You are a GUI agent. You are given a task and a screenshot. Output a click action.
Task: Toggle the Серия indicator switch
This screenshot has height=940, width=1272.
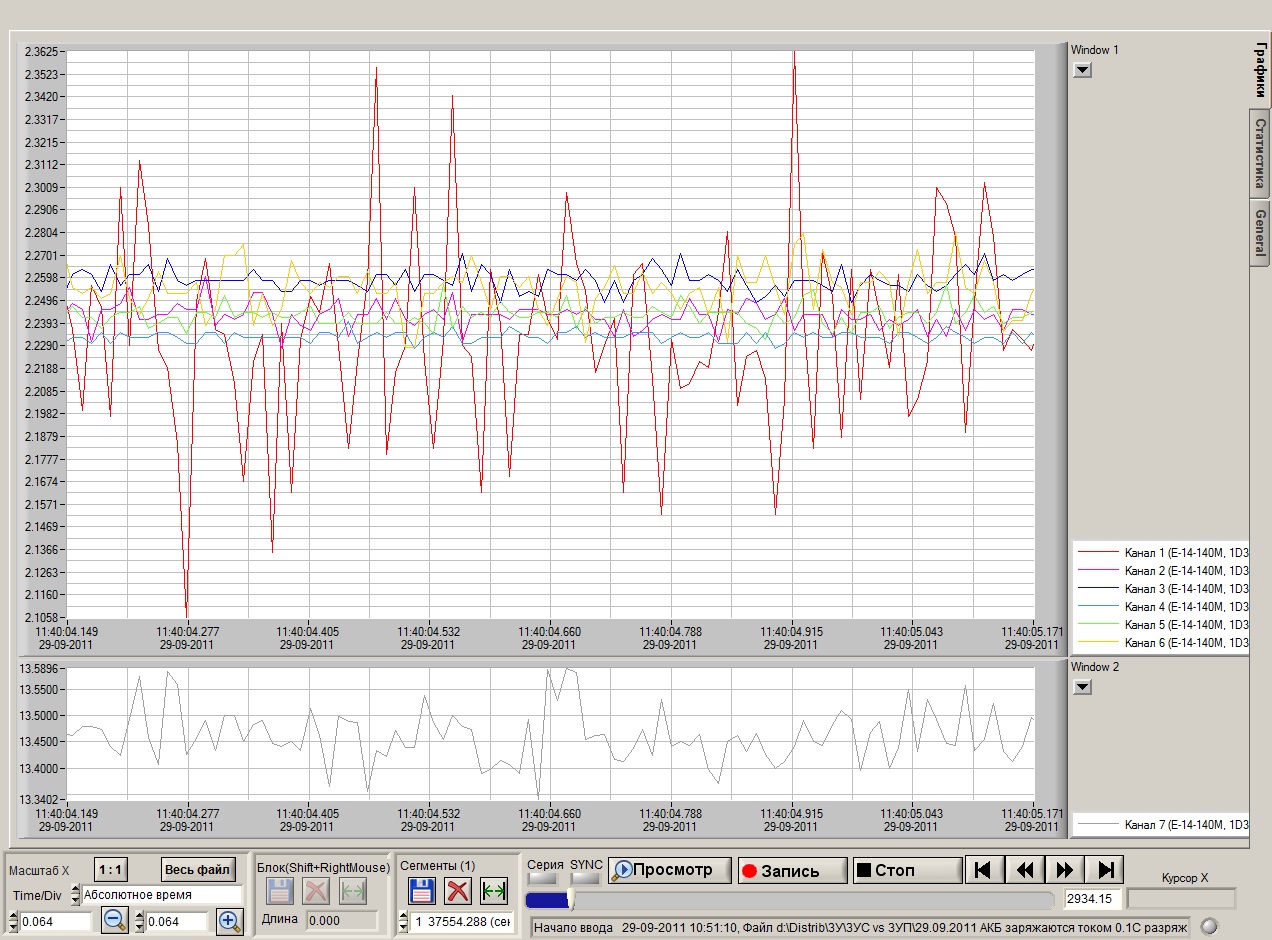[544, 879]
